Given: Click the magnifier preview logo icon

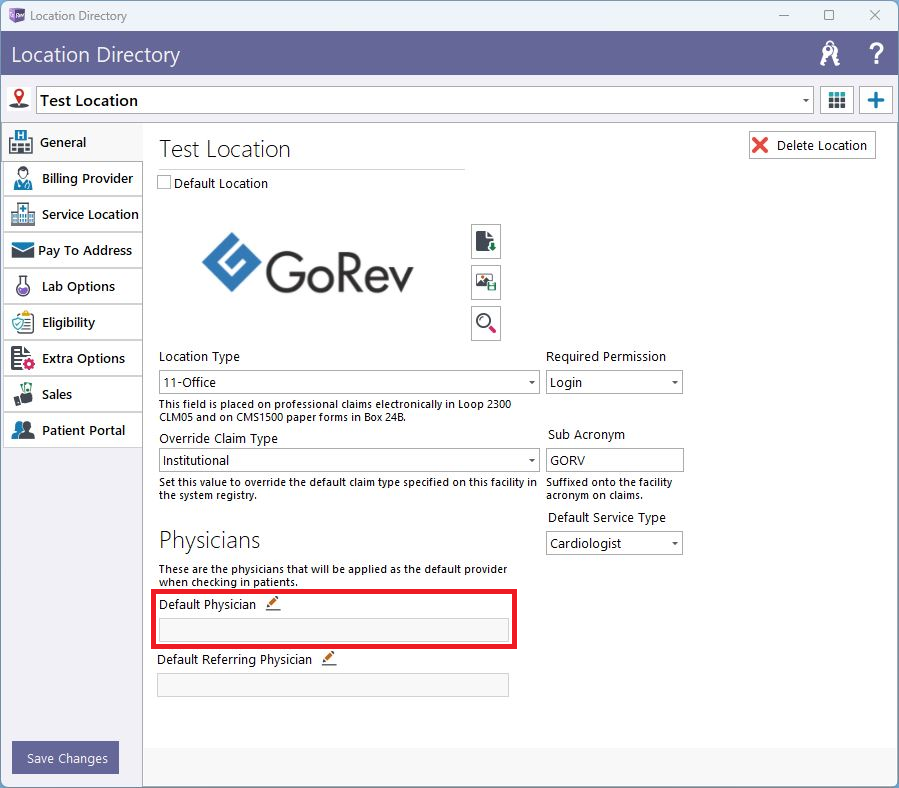Looking at the screenshot, I should tap(486, 323).
